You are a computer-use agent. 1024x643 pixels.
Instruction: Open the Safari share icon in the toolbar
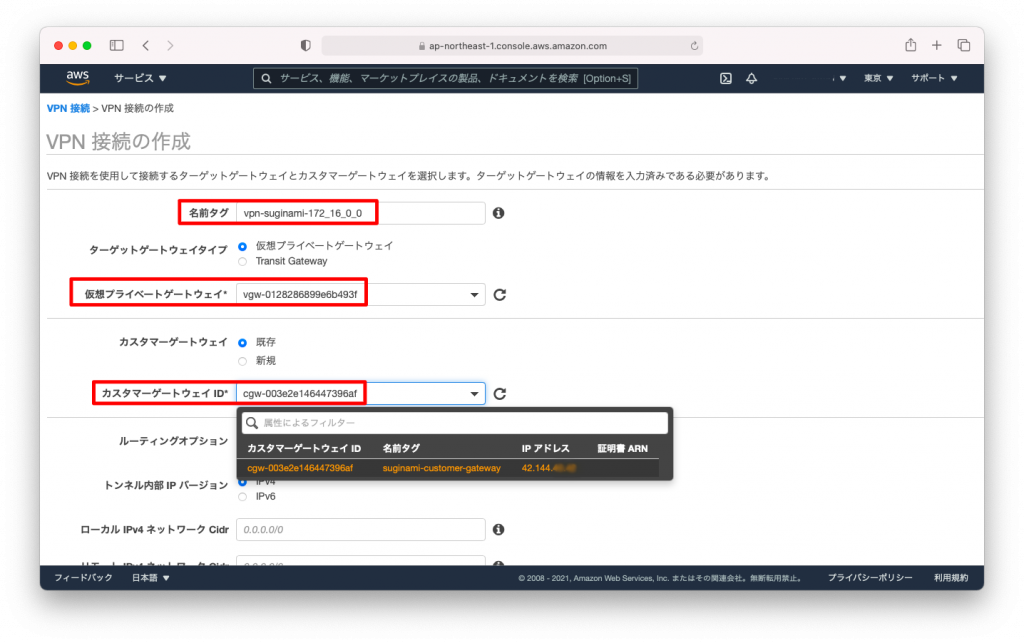coord(910,45)
